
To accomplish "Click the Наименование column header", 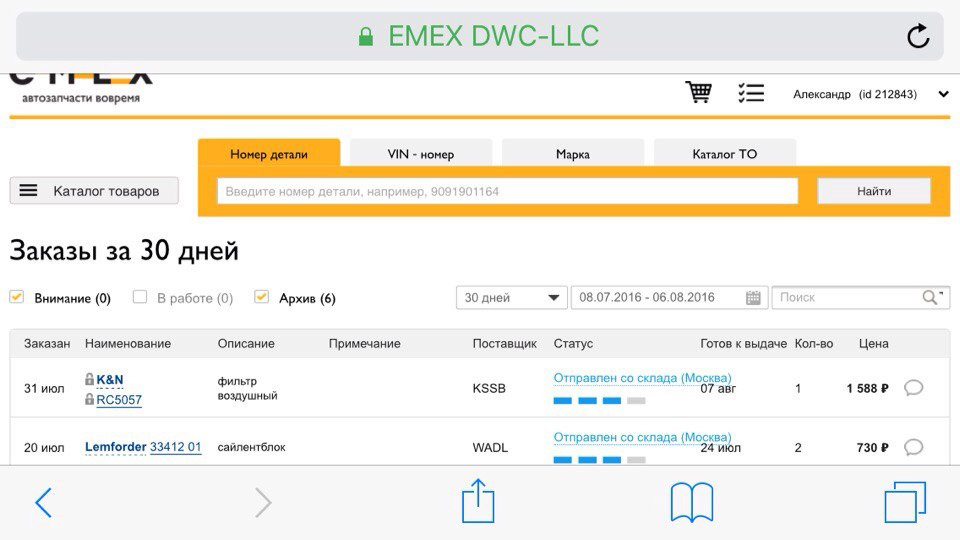I will click(128, 343).
